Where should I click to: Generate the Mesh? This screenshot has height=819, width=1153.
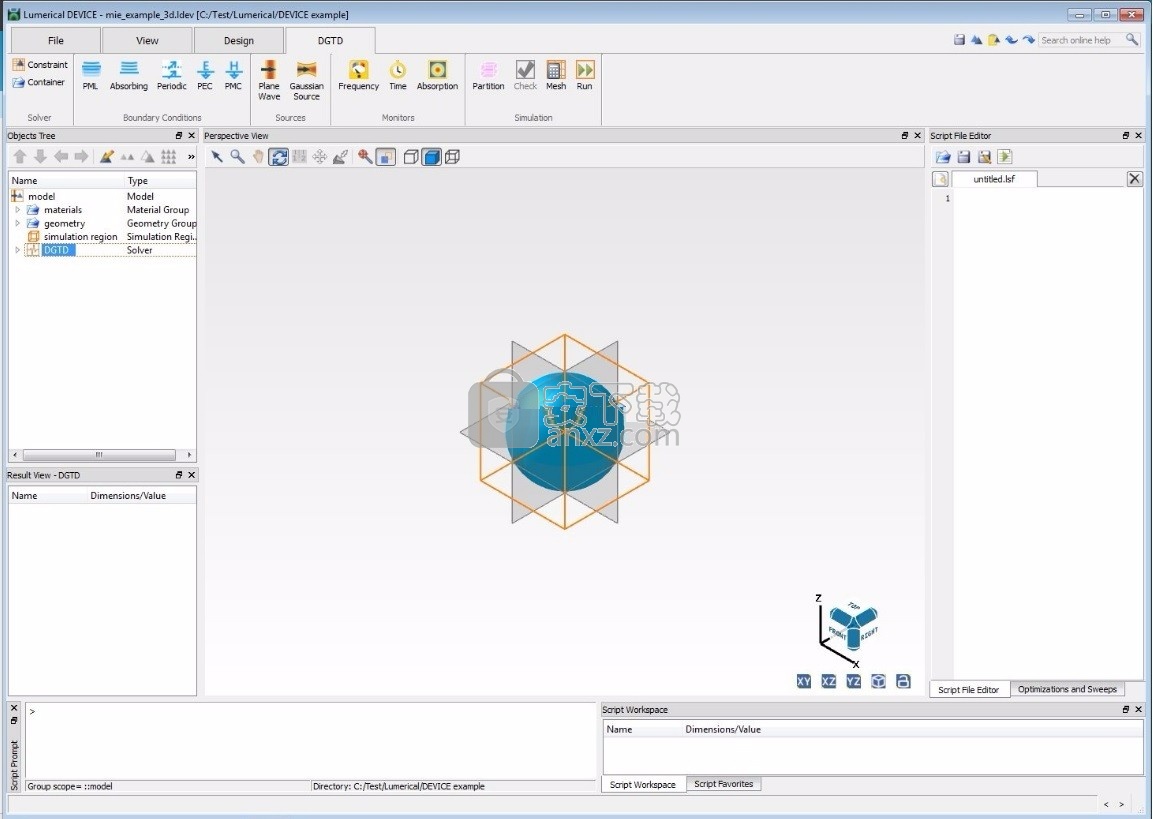tap(556, 76)
